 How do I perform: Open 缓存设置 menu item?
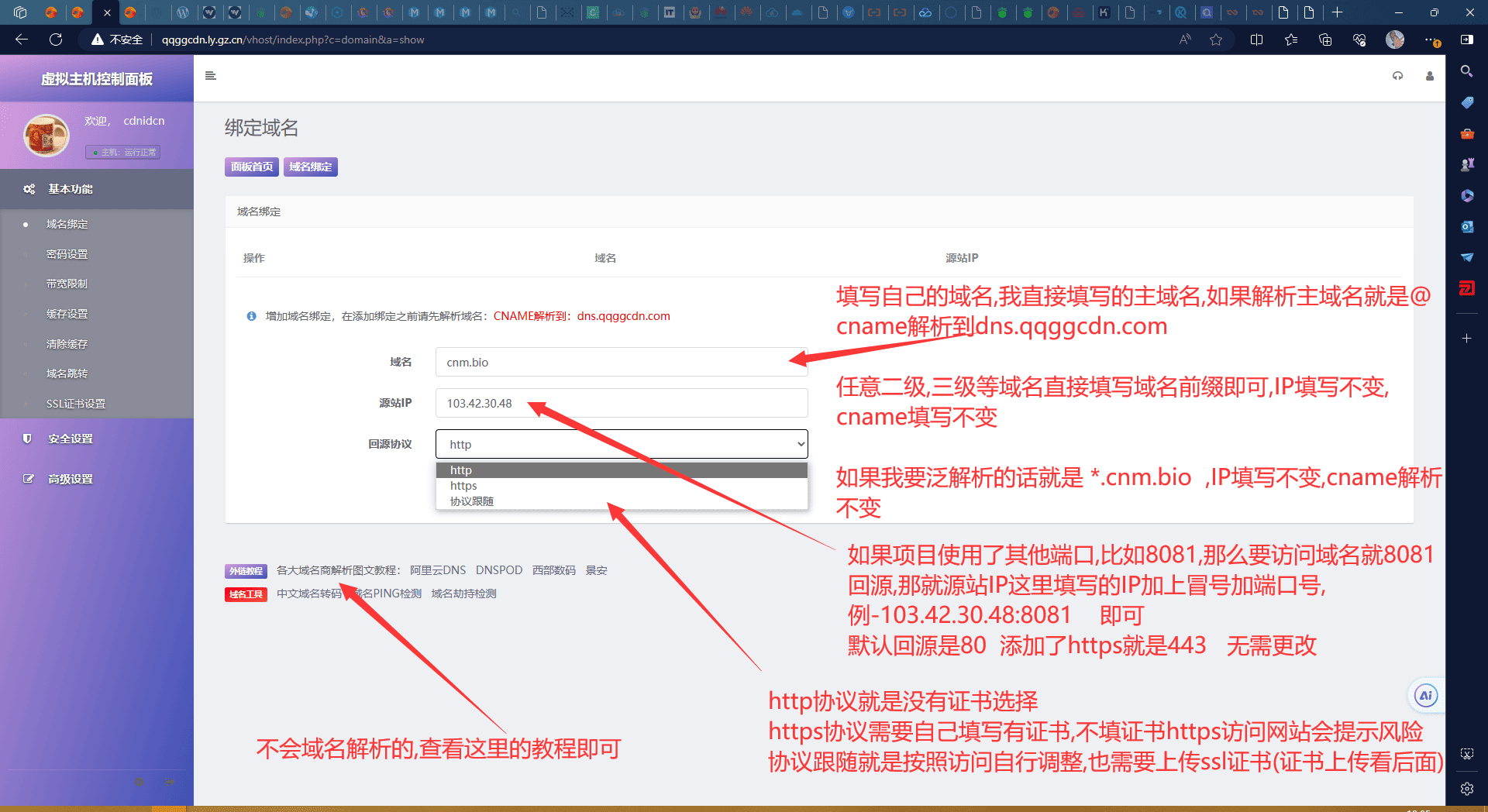click(x=67, y=314)
